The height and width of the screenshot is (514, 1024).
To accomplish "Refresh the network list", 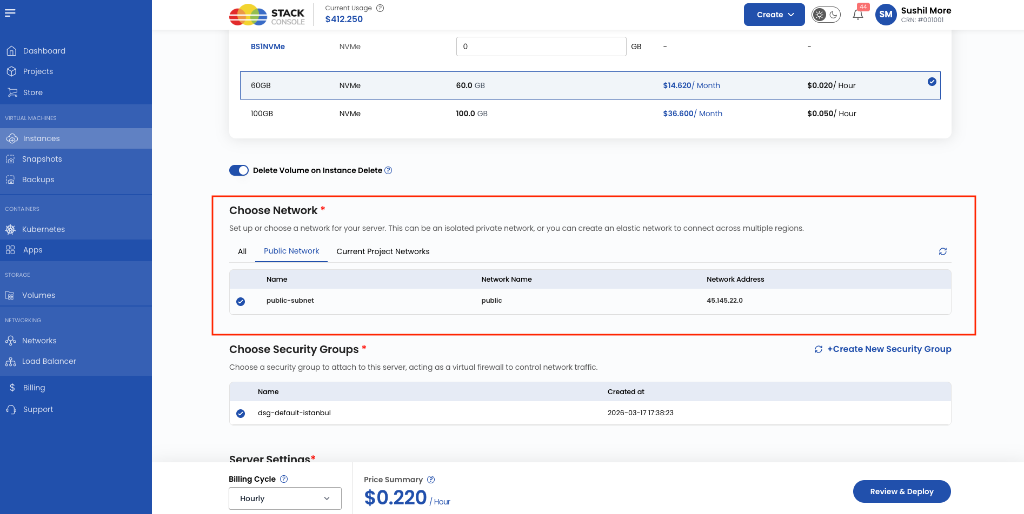I will (x=942, y=251).
